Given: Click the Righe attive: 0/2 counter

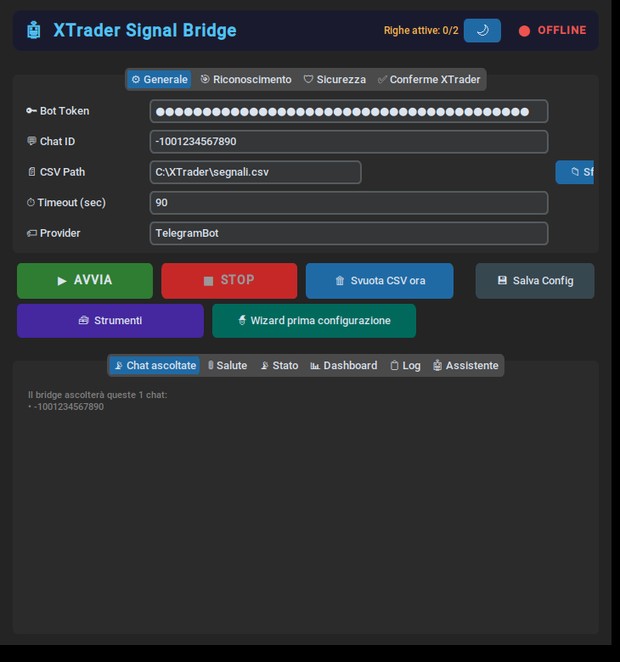Looking at the screenshot, I should tap(421, 30).
